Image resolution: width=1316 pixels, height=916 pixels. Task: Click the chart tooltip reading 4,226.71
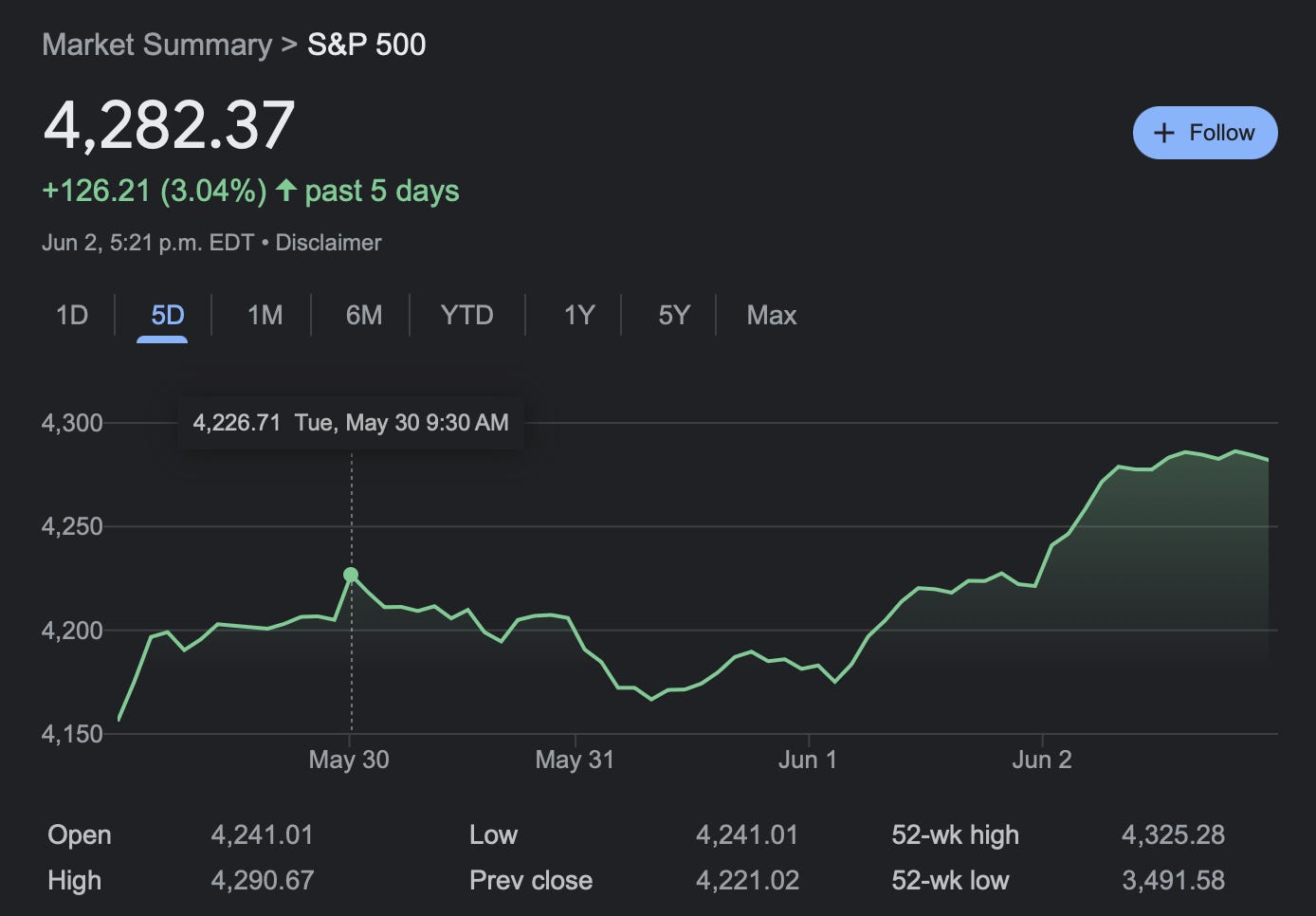point(351,423)
